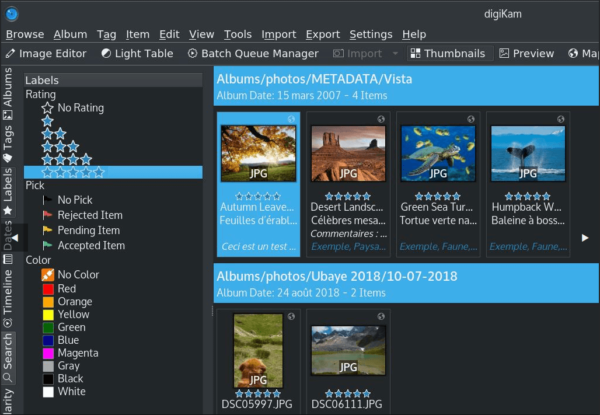Switch to the Search sidebar tab

pos(8,358)
